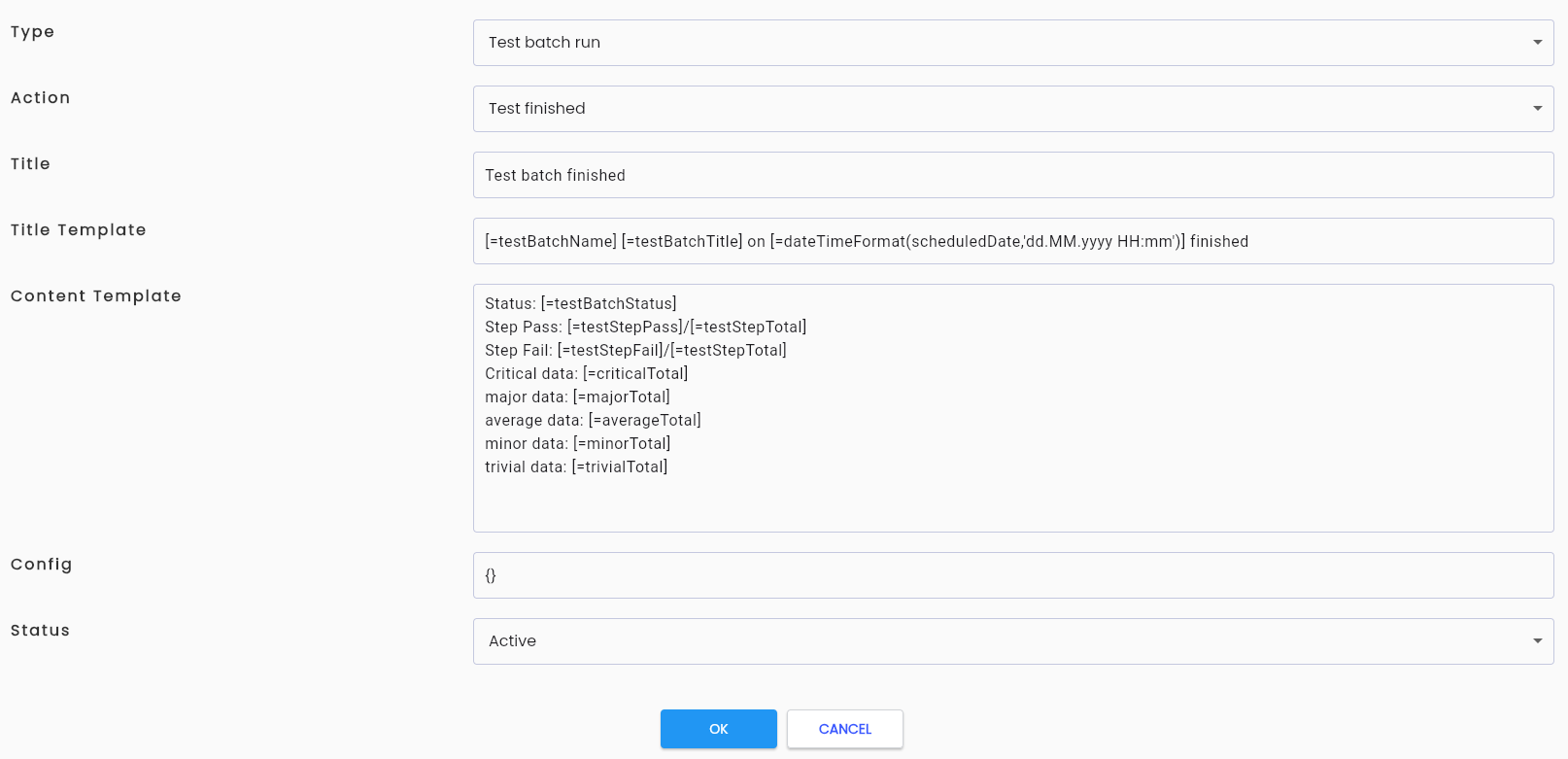Click the Critical data line in content
The image size is (1568, 759).
click(587, 373)
